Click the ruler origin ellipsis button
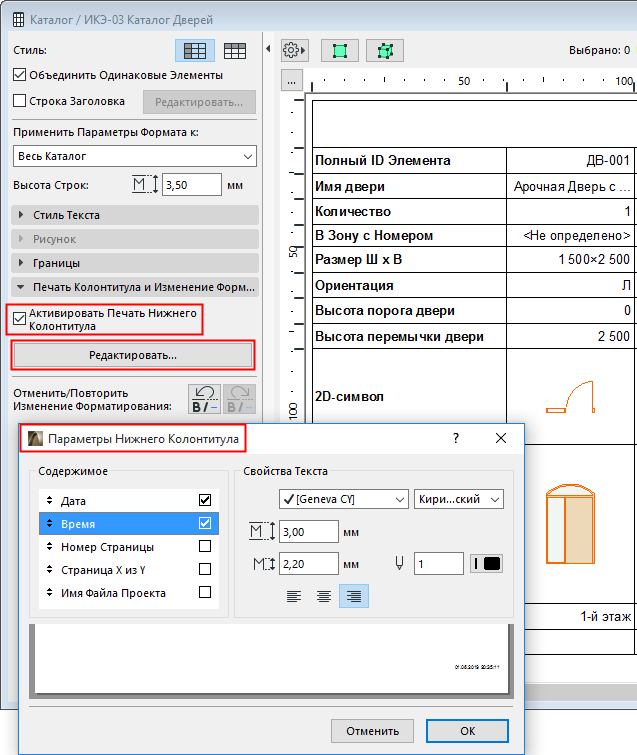The height and width of the screenshot is (755, 637). [292, 80]
